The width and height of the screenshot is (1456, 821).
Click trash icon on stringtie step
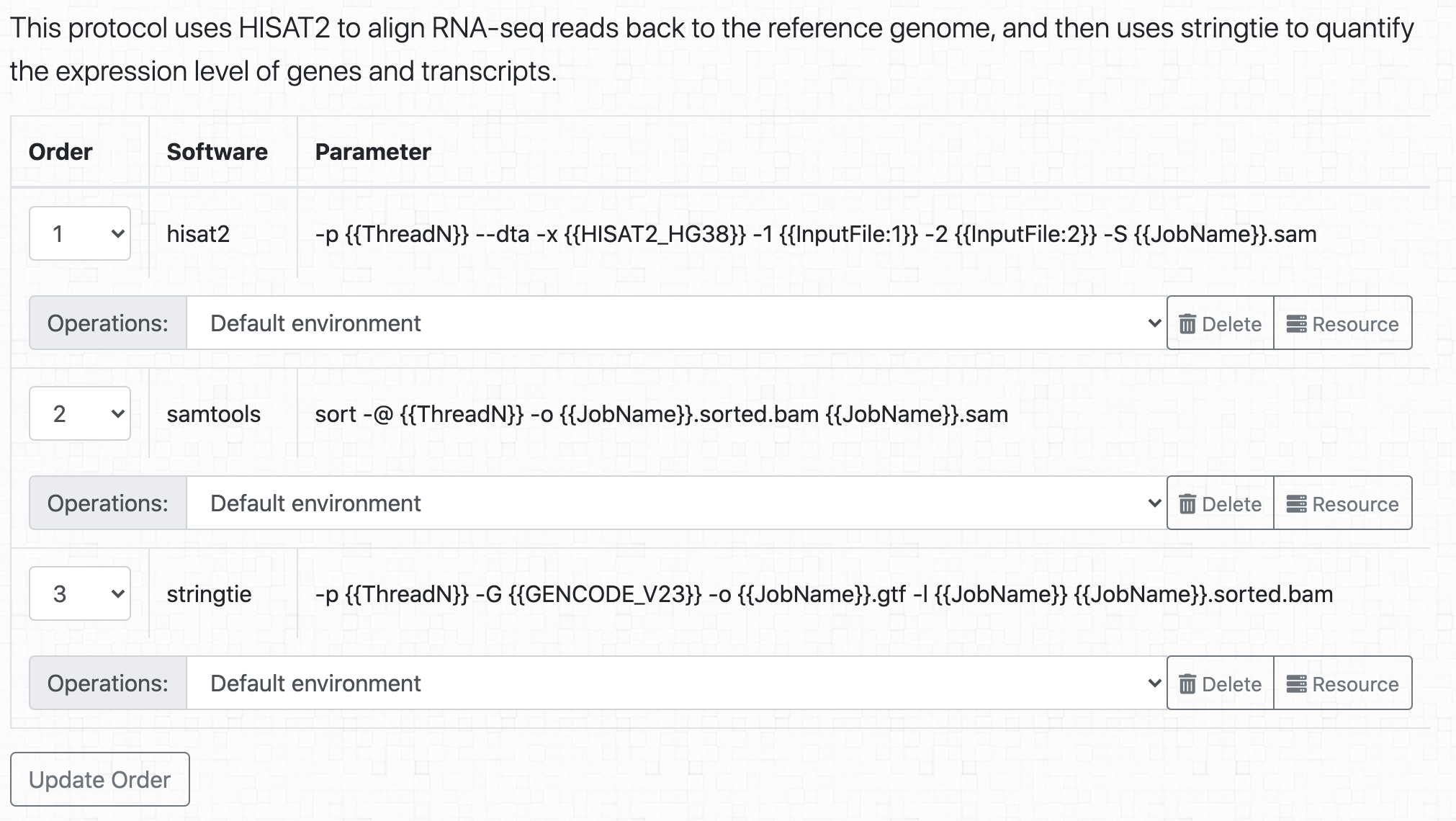(1187, 684)
